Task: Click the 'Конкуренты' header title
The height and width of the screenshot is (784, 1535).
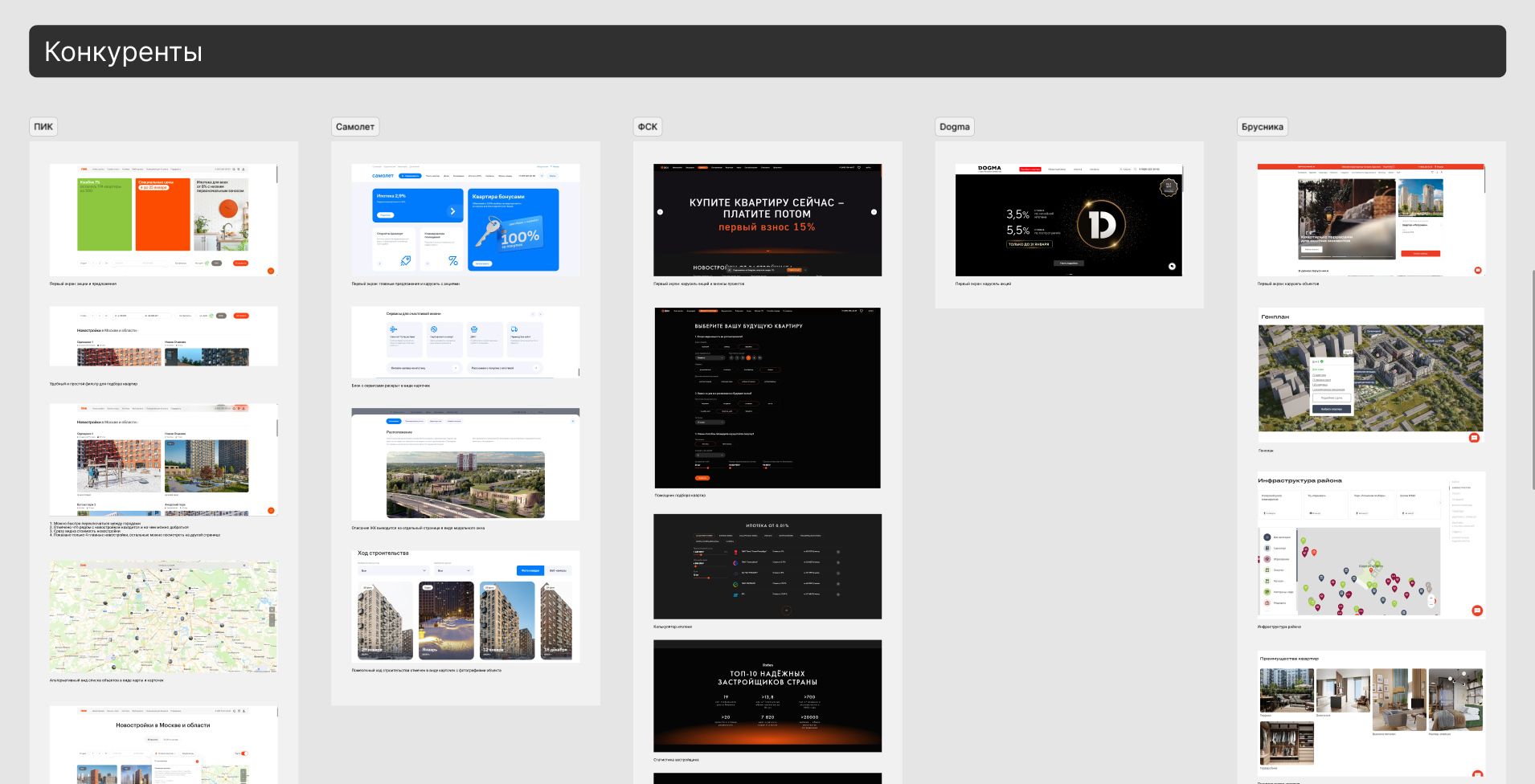Action: tap(123, 51)
